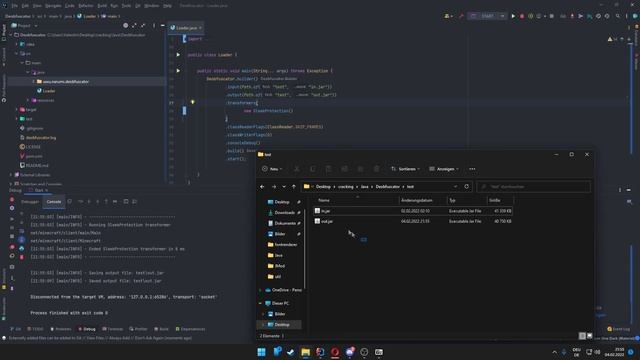Expand the OneDrive node in the Explorer sidebar
This screenshot has width=640, height=360.
click(x=260, y=290)
